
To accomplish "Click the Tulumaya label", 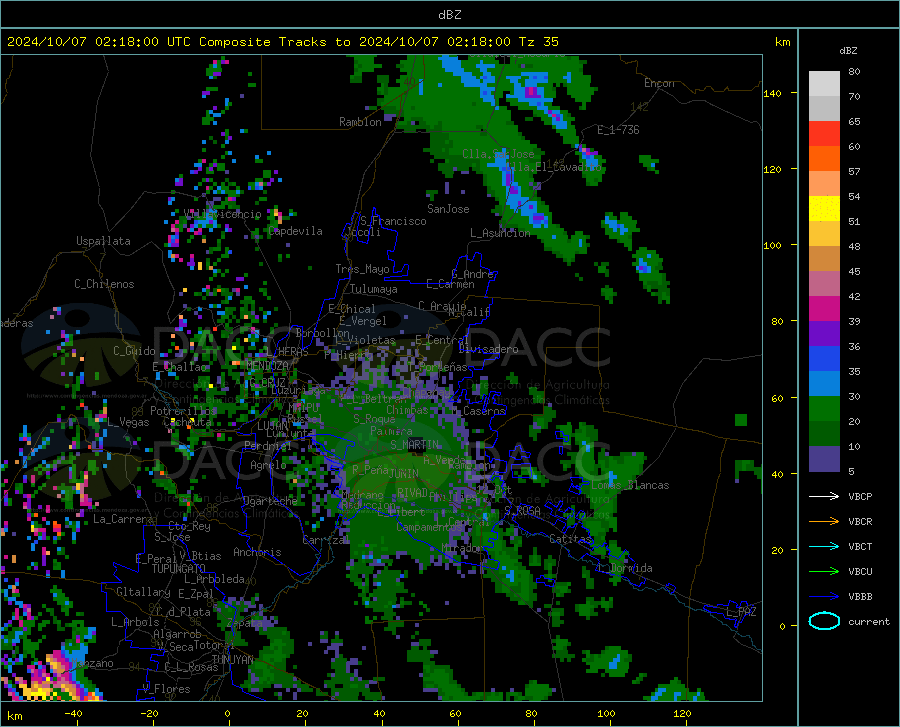I will click(374, 289).
